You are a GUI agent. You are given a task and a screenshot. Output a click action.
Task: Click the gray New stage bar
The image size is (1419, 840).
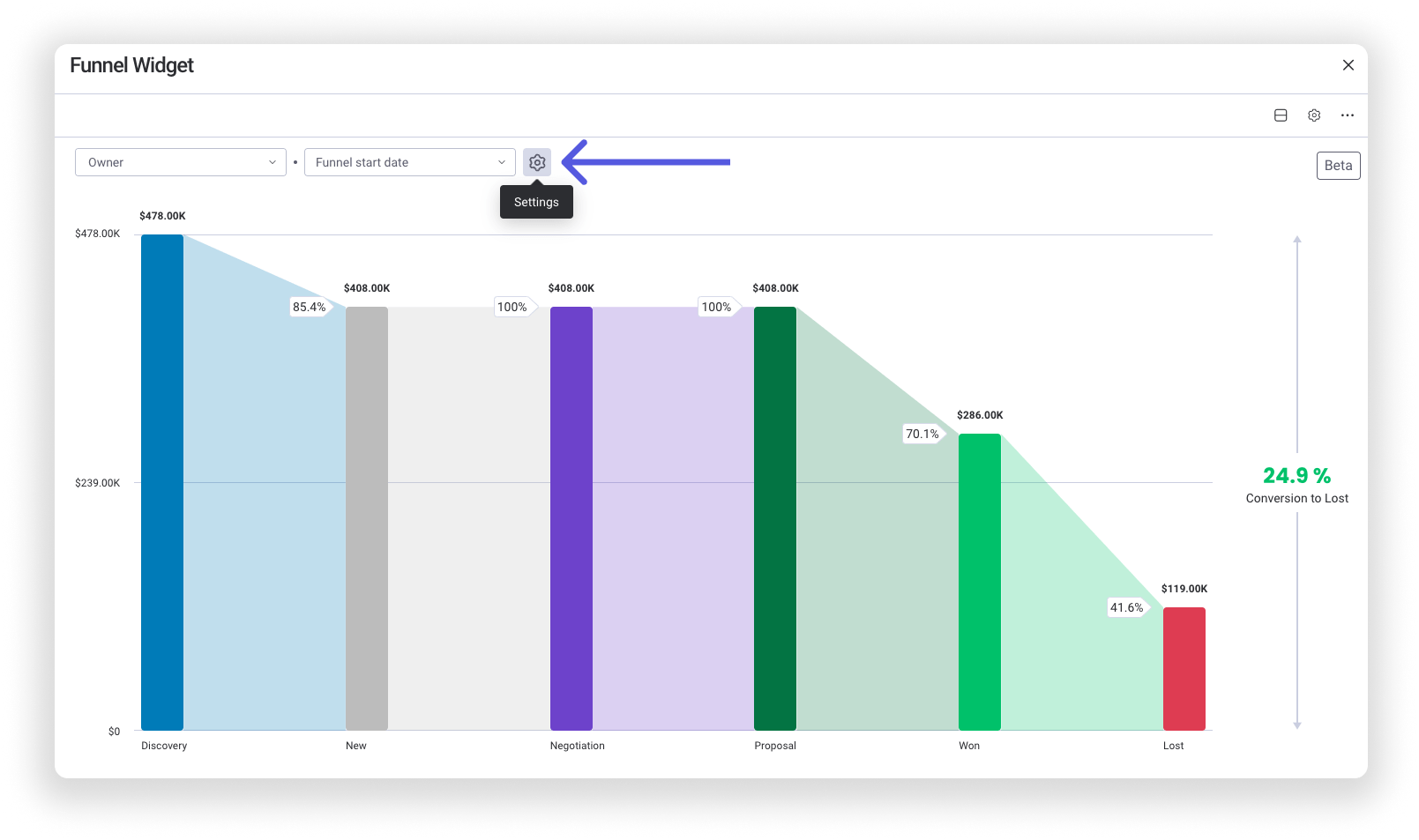tap(367, 520)
